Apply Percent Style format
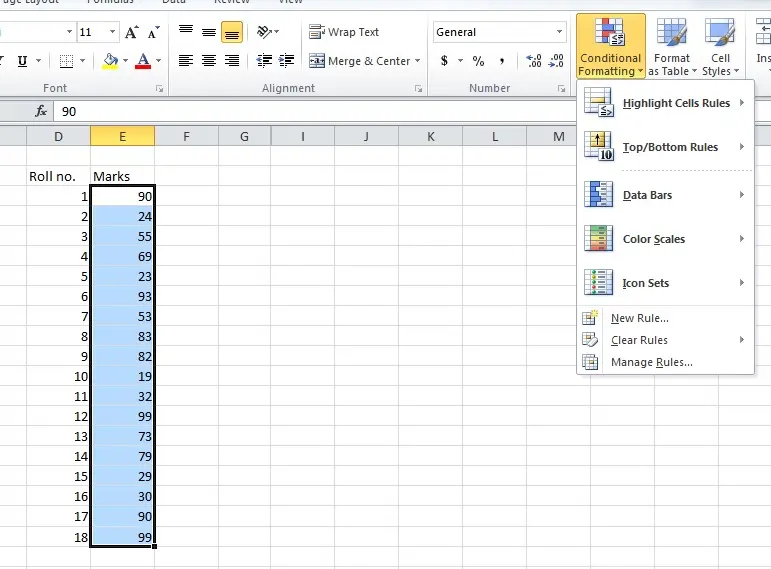The image size is (771, 569). (478, 61)
